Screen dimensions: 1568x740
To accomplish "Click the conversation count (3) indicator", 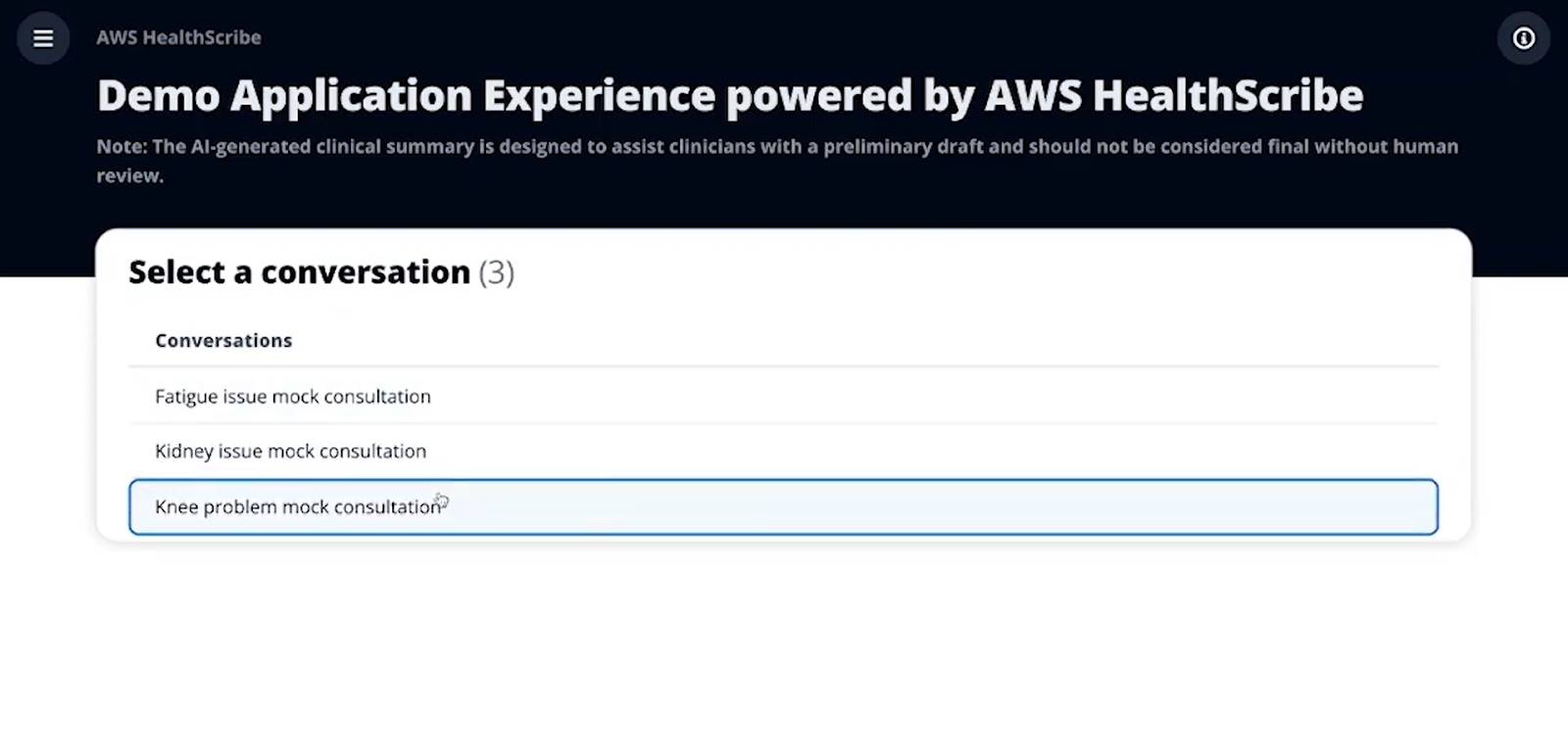I will (496, 271).
